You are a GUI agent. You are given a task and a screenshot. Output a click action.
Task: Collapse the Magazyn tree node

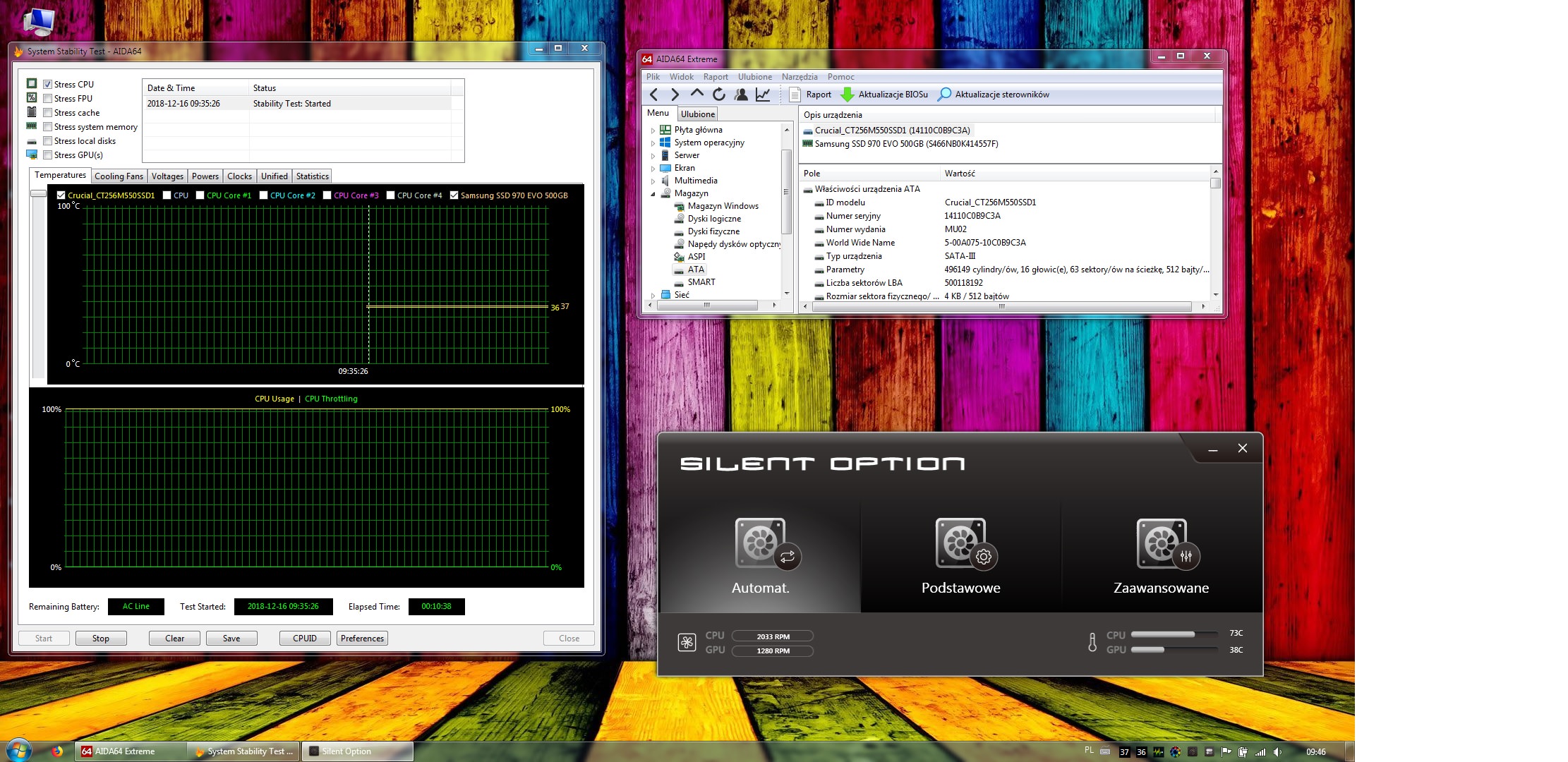(x=653, y=194)
